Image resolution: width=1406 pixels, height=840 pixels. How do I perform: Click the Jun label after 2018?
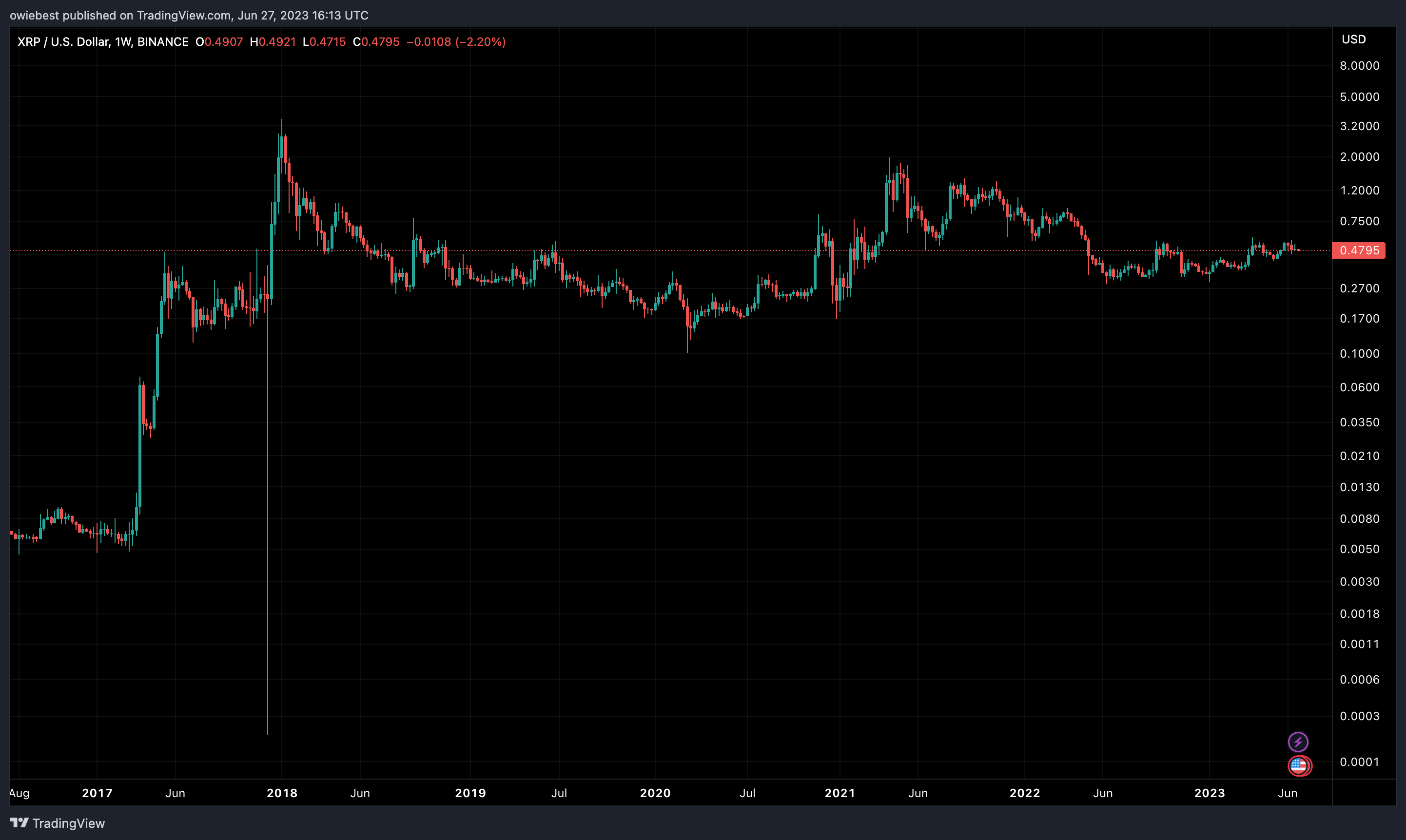(x=360, y=793)
